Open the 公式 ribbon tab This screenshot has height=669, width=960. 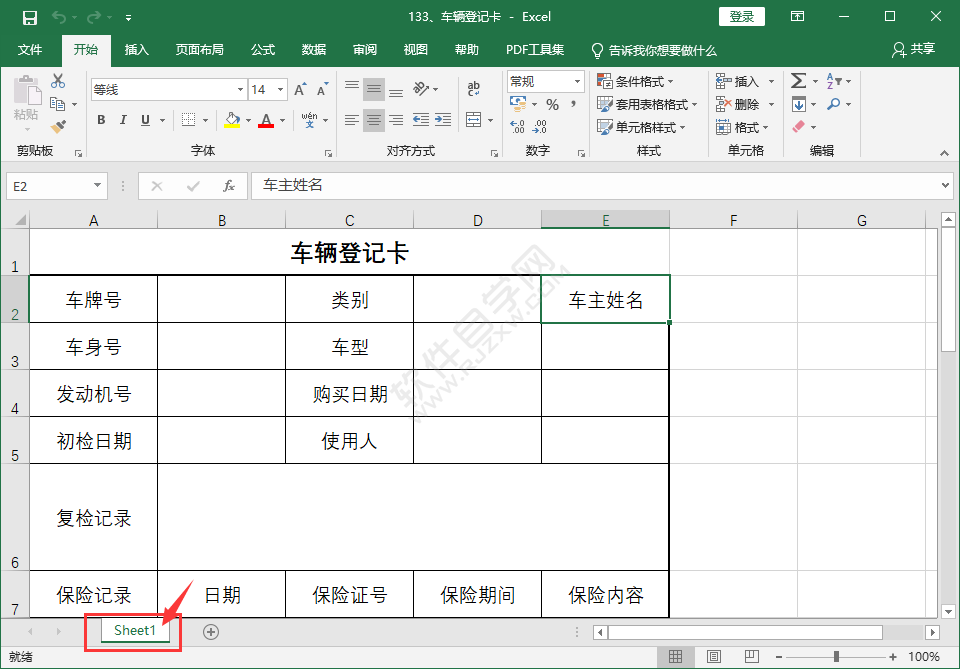coord(262,49)
